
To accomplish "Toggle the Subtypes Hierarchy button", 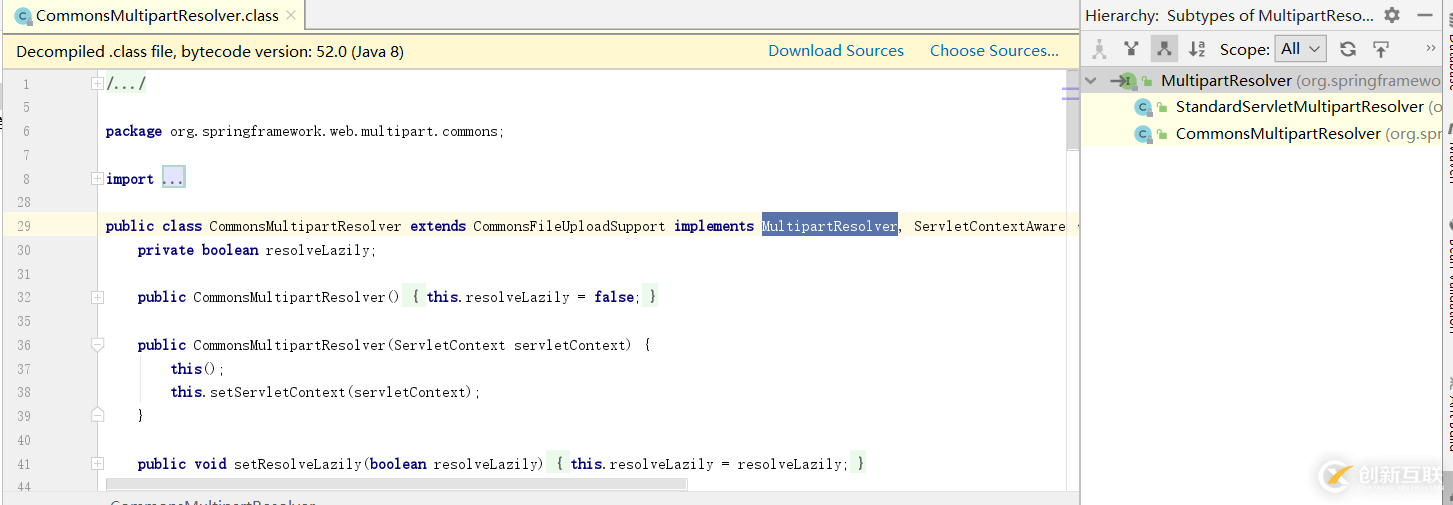I will point(1164,49).
